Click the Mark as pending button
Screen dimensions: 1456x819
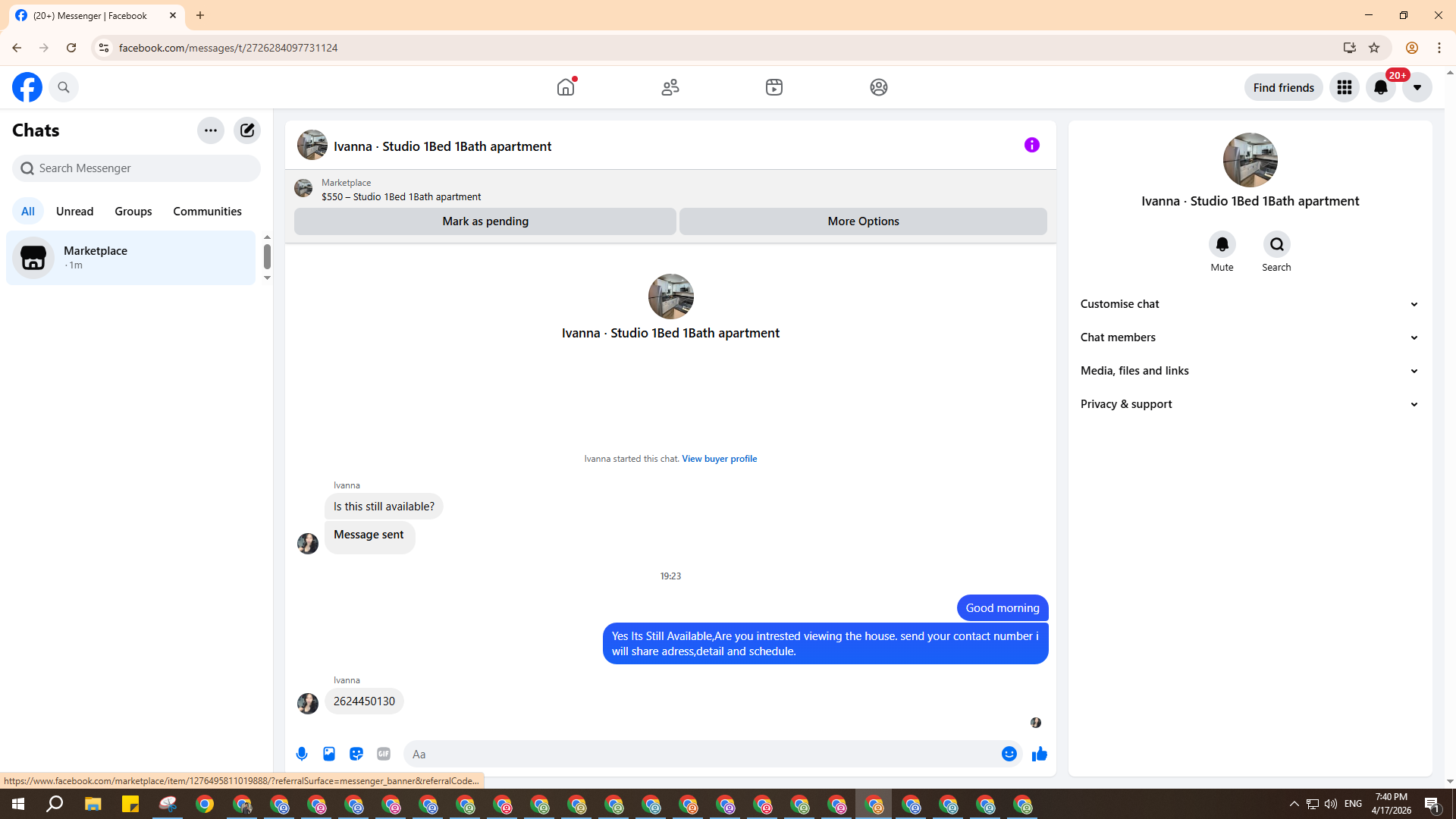(x=485, y=221)
